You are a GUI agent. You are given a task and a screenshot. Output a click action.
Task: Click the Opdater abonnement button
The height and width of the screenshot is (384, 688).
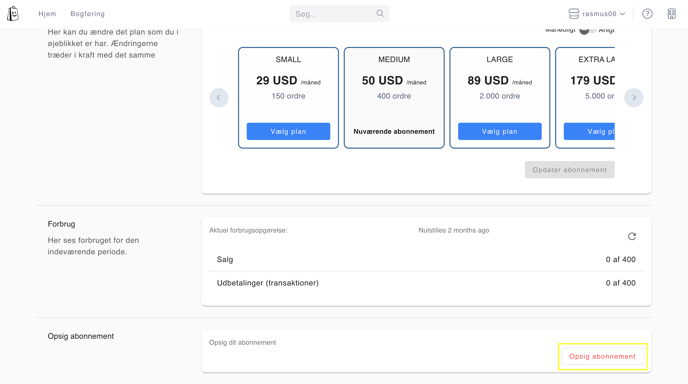tap(570, 170)
